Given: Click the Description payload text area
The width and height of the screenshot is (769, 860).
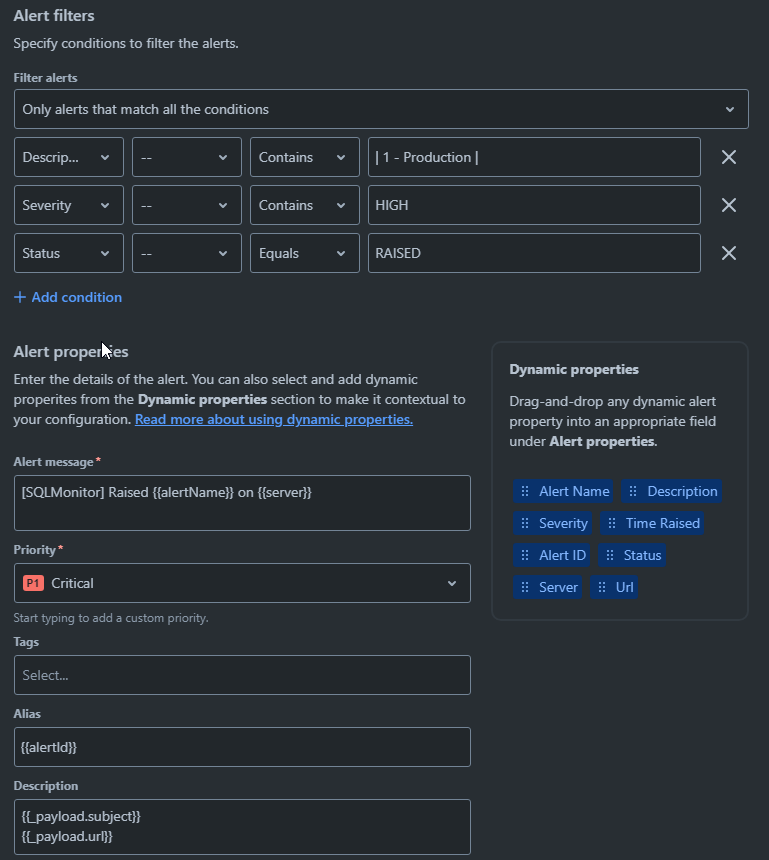Looking at the screenshot, I should tap(242, 827).
